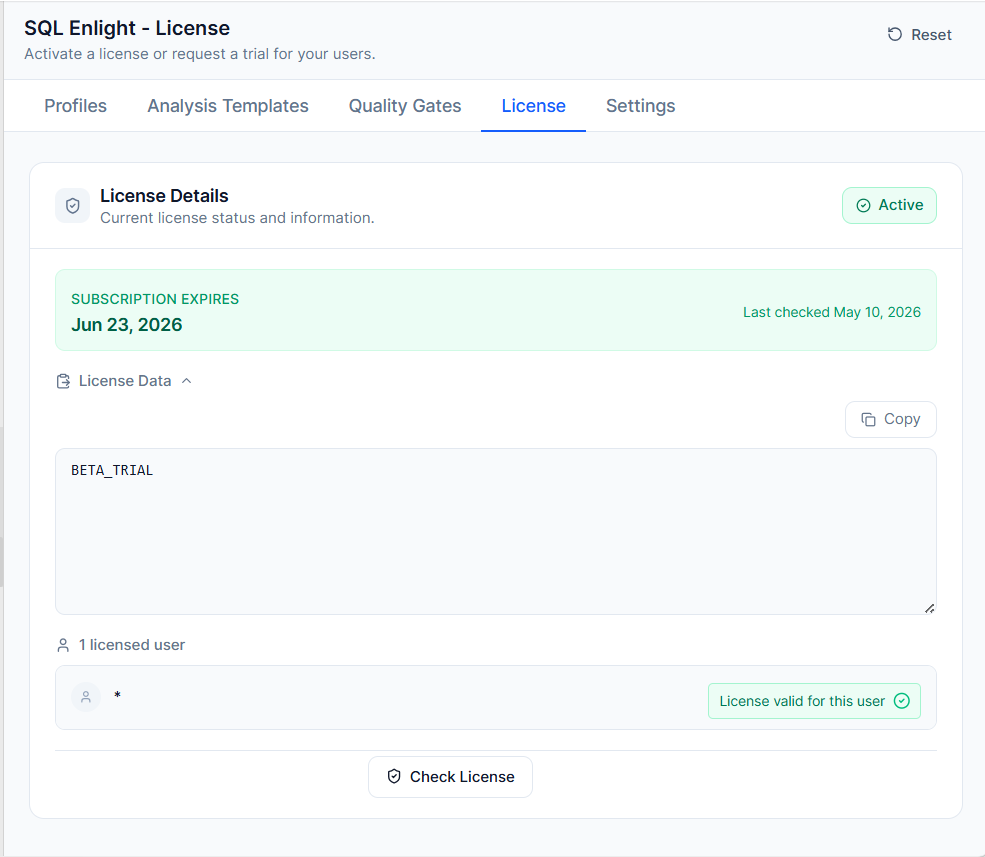Click 'Current license status and information.' text
The image size is (985, 857).
point(237,218)
